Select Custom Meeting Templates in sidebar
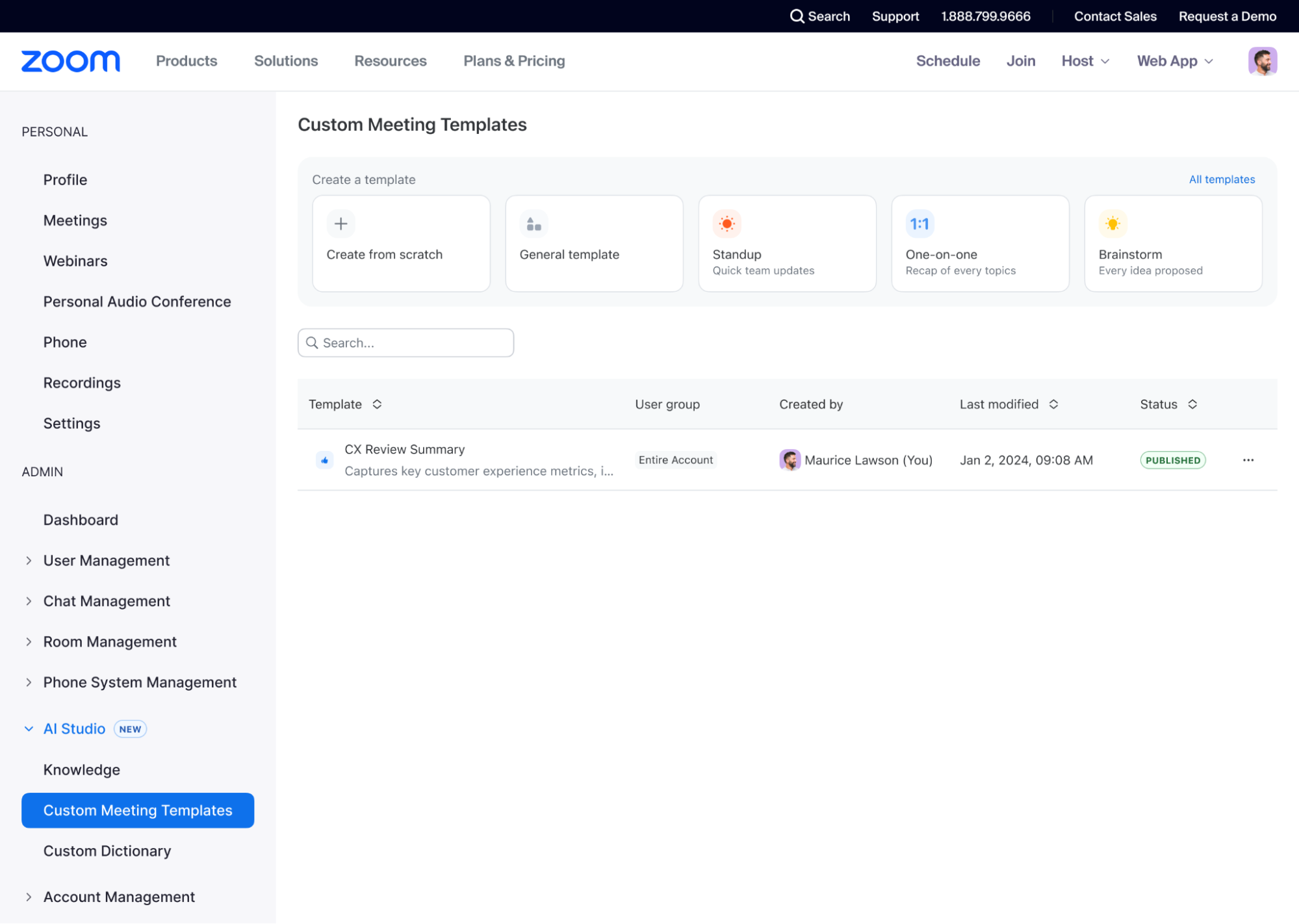Viewport: 1299px width, 924px height. (138, 811)
